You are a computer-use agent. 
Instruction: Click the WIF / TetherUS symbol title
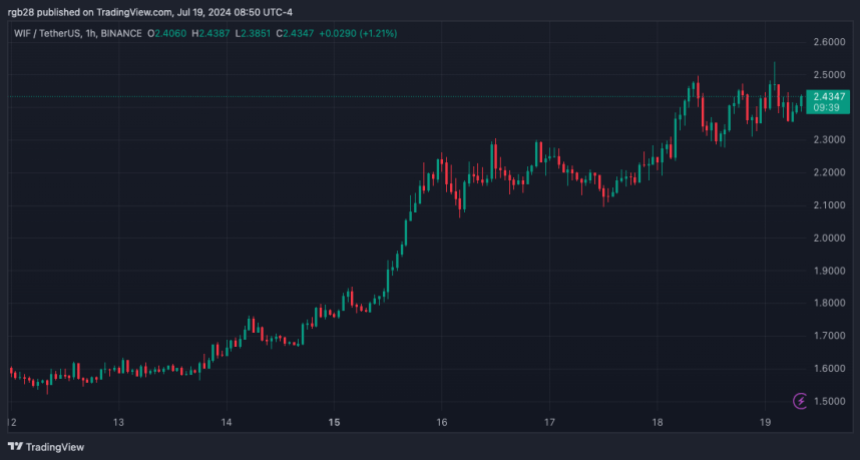[x=49, y=33]
